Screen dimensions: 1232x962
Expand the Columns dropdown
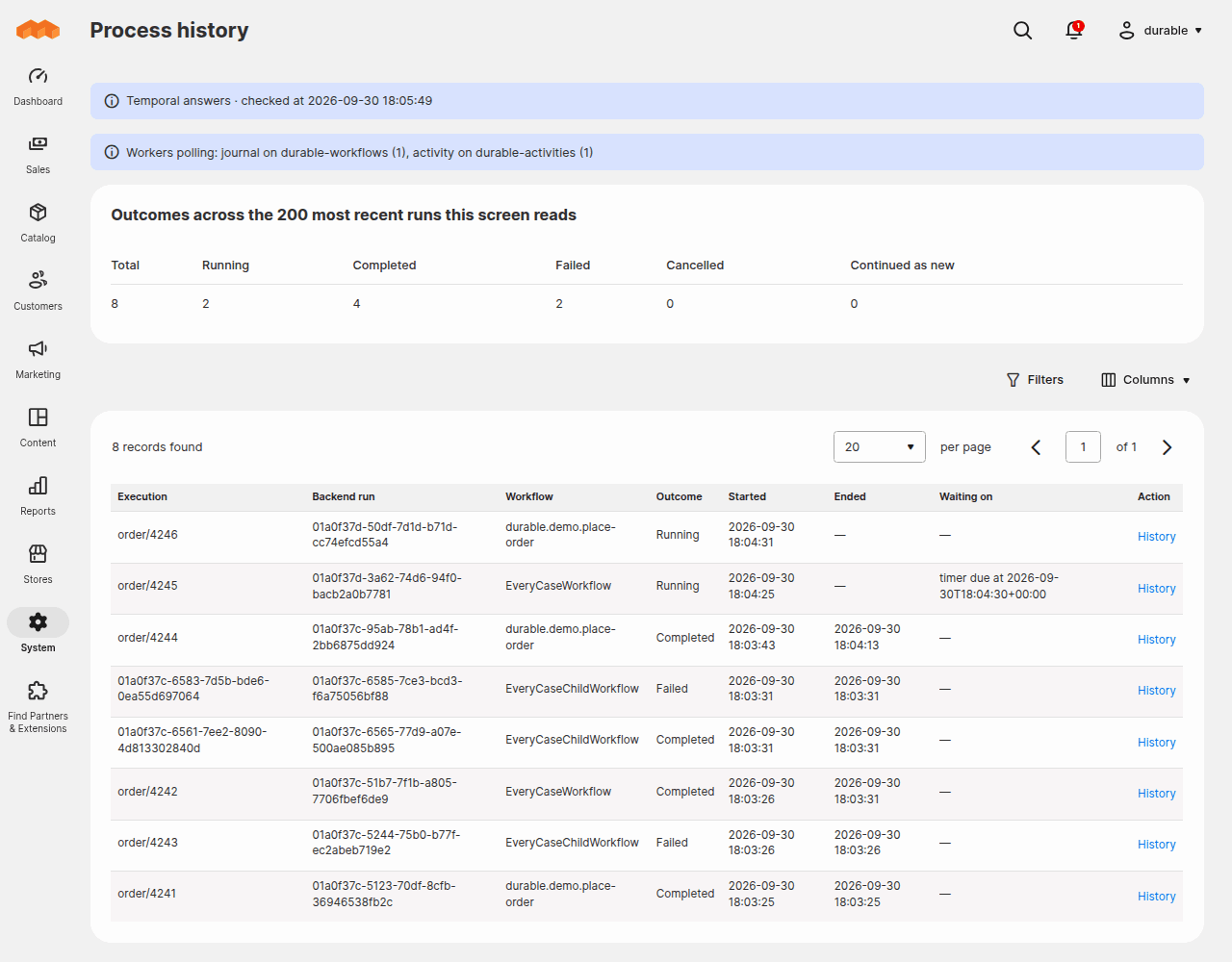point(1145,380)
